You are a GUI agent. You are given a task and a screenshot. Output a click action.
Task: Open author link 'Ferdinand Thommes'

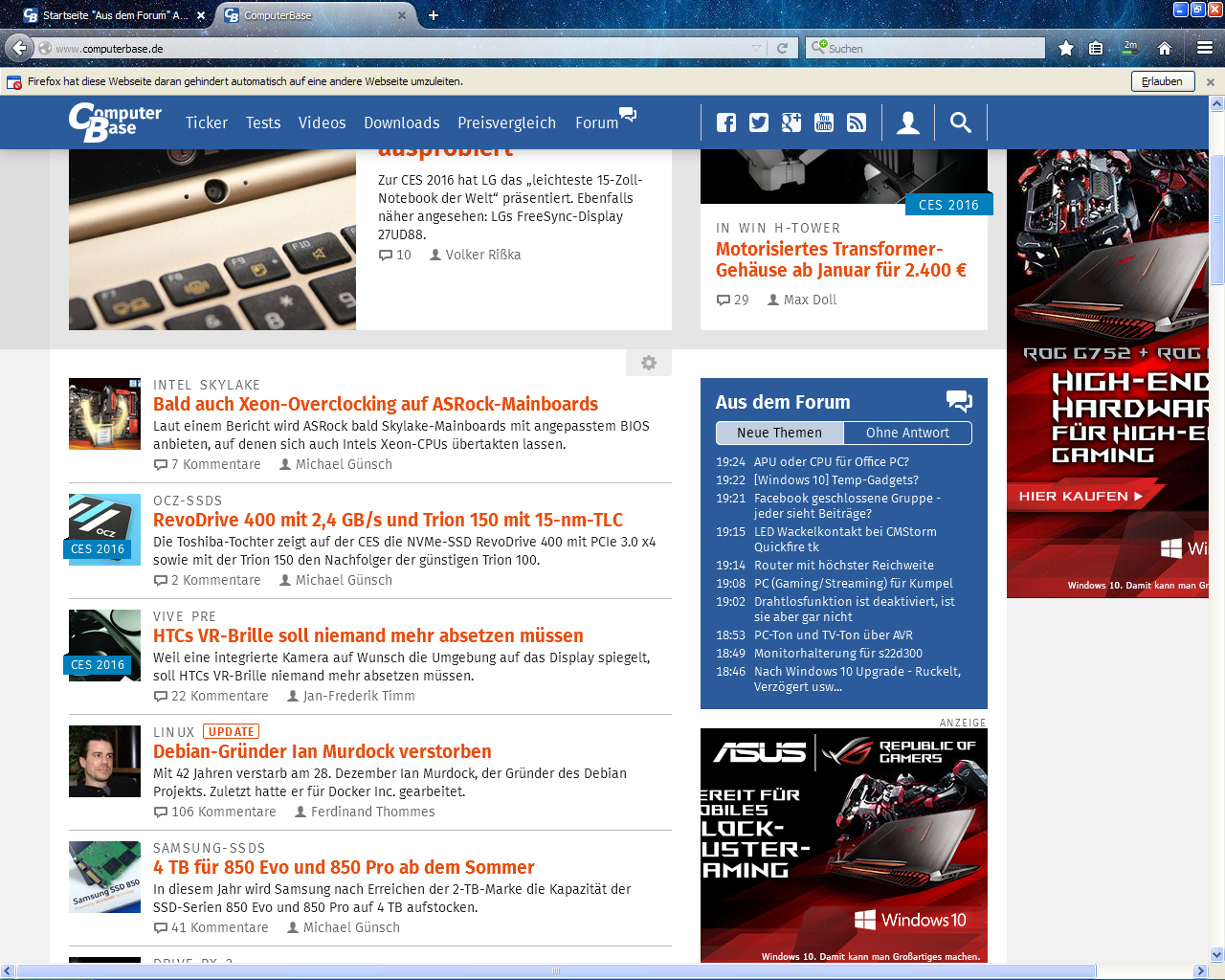click(x=365, y=812)
